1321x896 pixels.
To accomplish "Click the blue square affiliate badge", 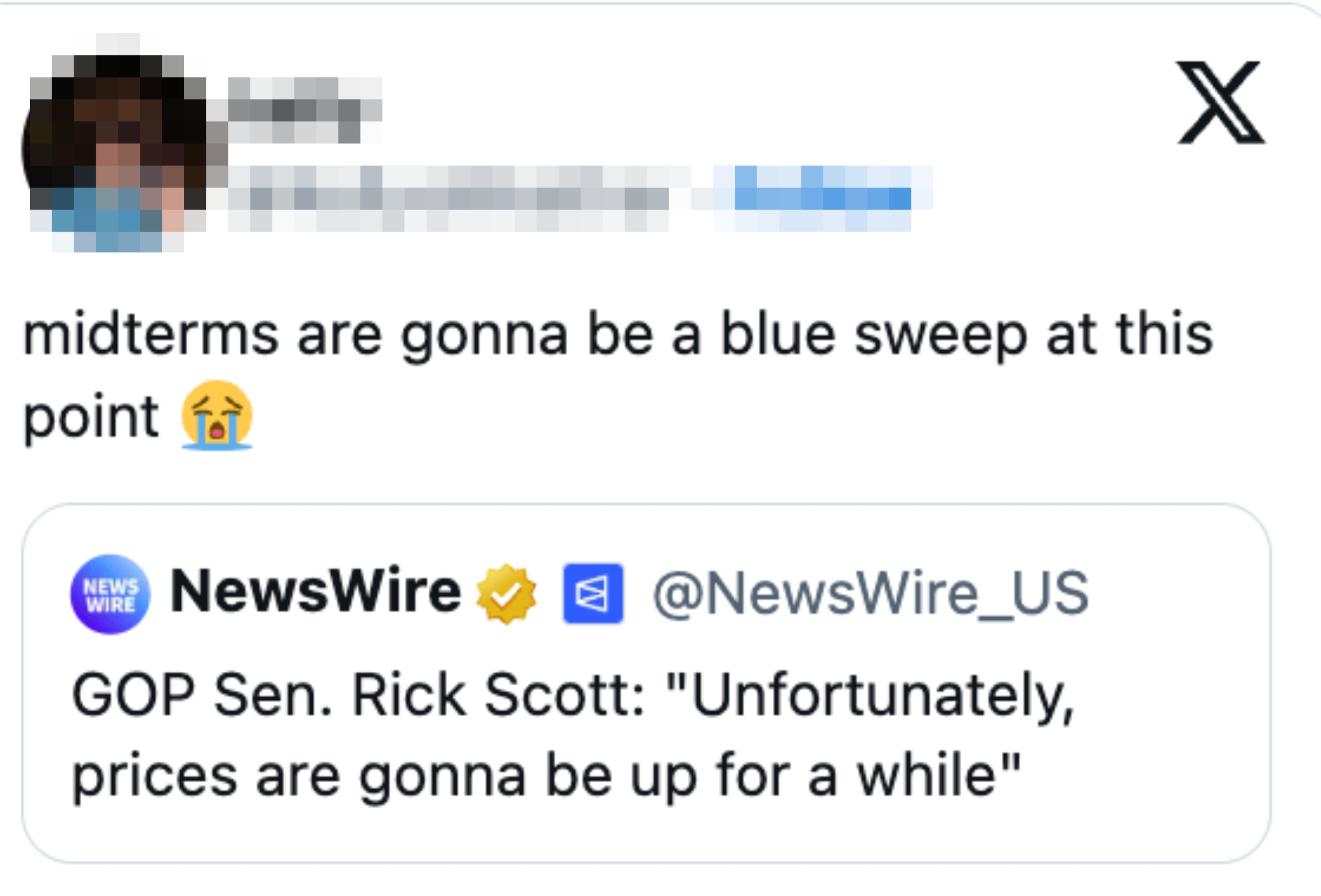I will 593,593.
